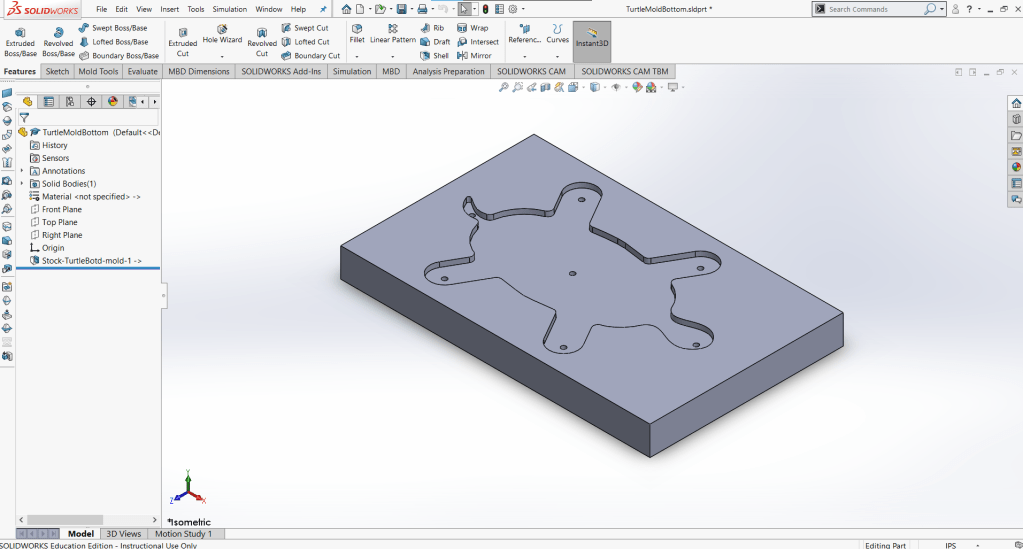The width and height of the screenshot is (1023, 549).
Task: Switch to the Sketch tab
Action: click(57, 72)
